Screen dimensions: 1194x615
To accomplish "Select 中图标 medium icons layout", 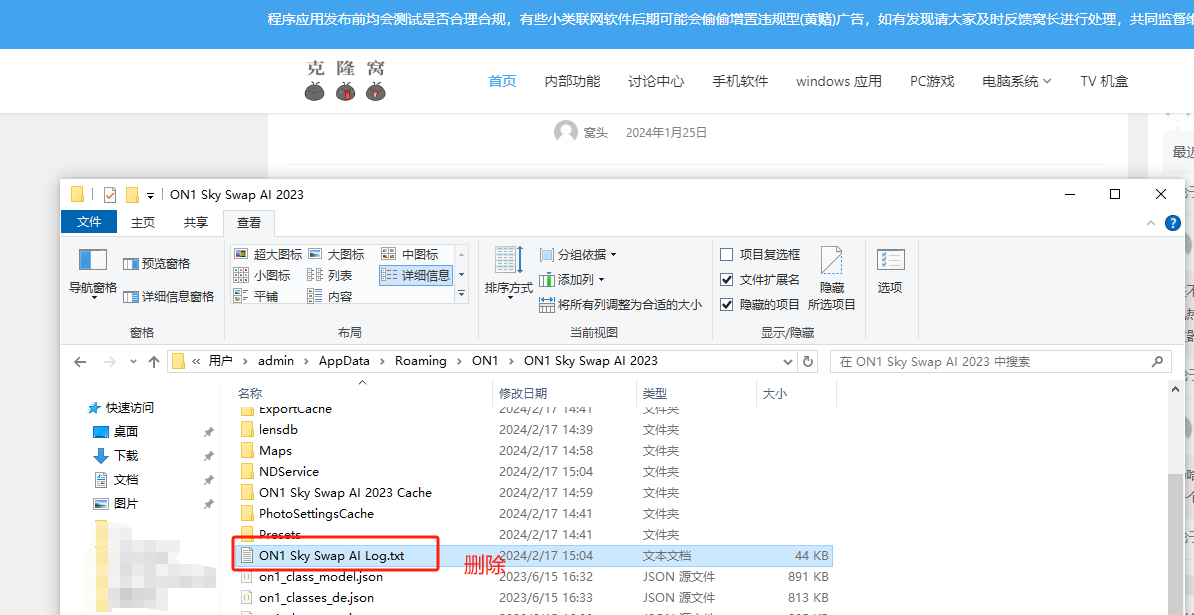I will pos(410,254).
